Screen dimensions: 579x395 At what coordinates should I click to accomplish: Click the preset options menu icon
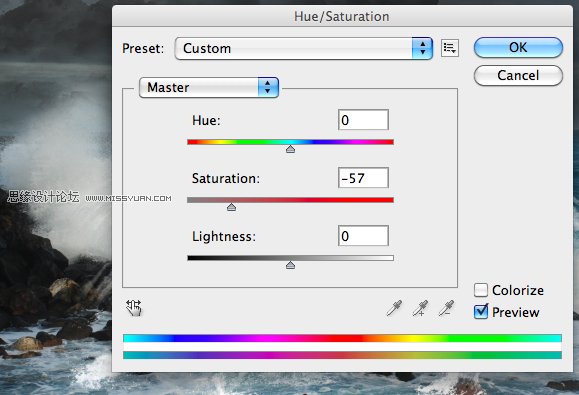click(450, 48)
